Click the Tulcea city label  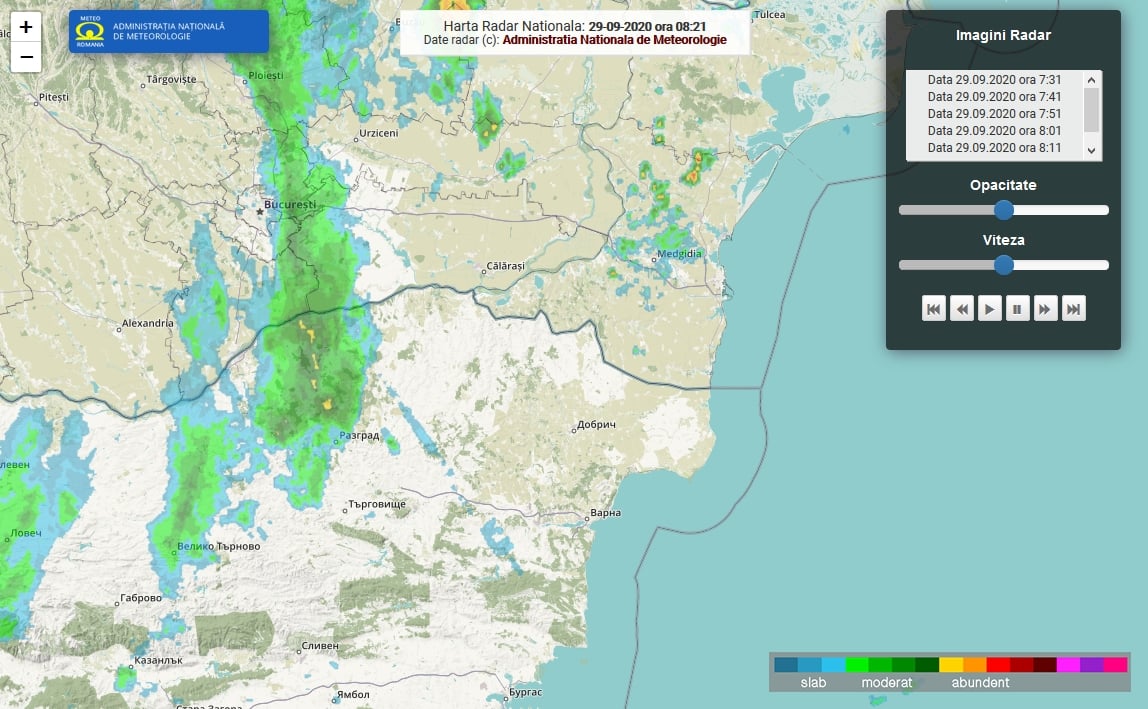coord(769,15)
